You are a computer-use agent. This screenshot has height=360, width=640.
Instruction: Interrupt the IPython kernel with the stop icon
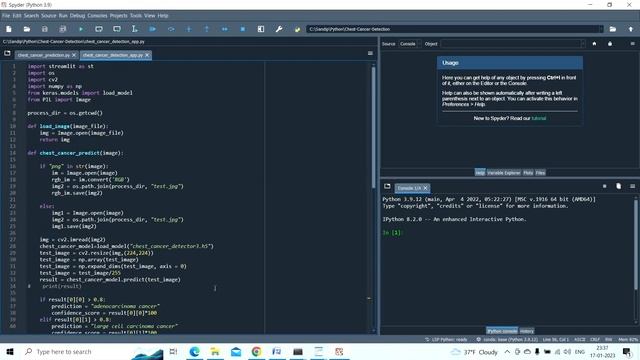(x=604, y=187)
